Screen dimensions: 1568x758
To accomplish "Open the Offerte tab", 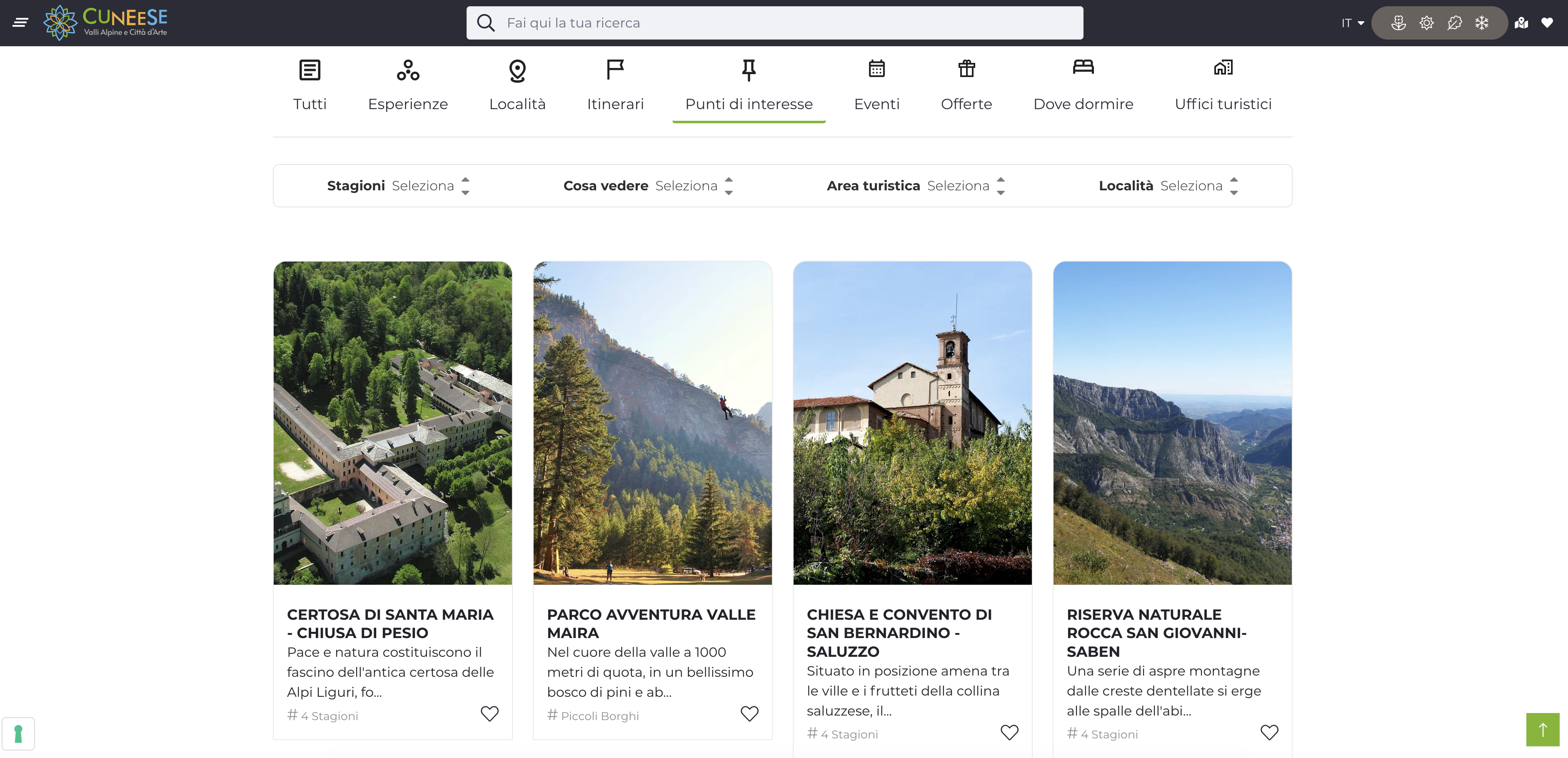I will pos(966,86).
